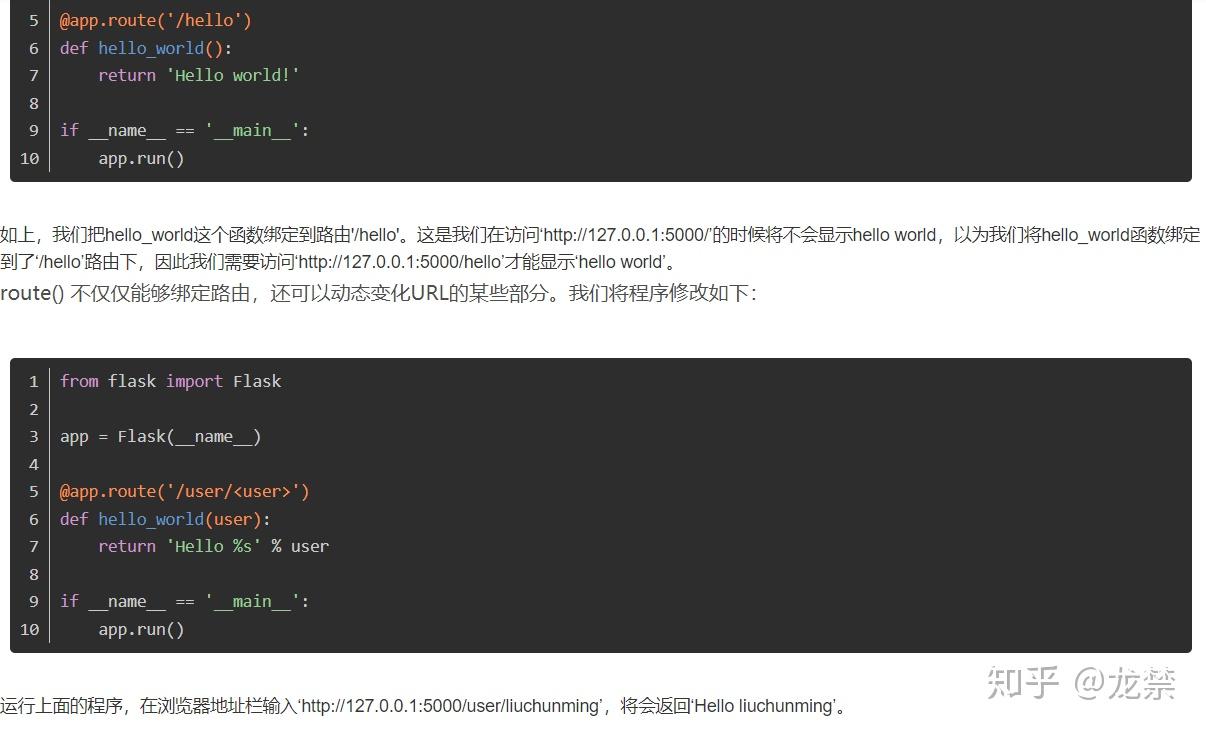
Task: Click line number 10 in the second code block
Action: click(x=29, y=629)
